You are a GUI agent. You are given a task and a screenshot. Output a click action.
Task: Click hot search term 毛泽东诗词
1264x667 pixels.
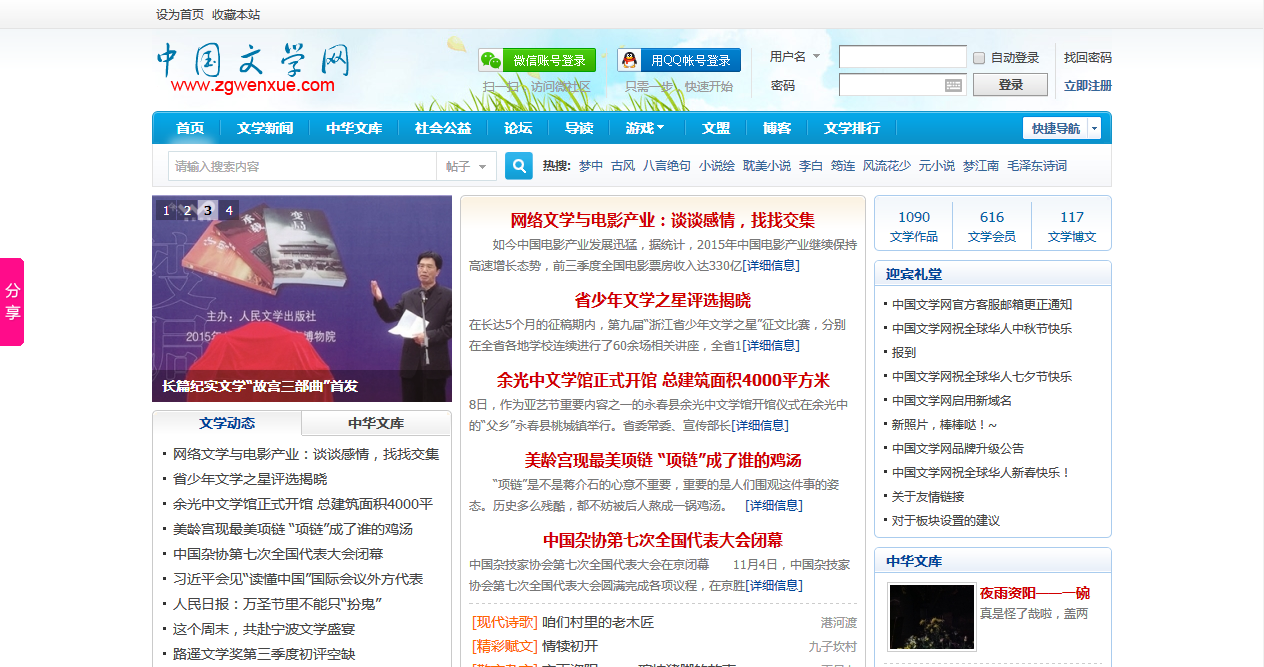(1037, 166)
